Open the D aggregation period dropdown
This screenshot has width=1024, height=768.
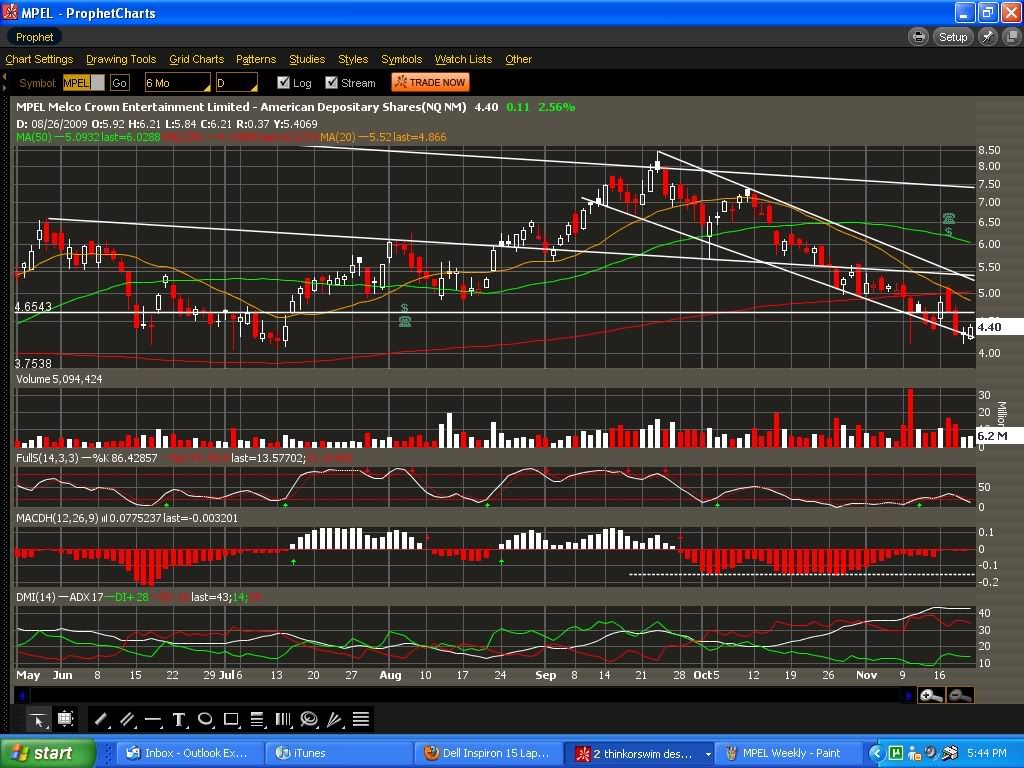[x=236, y=83]
